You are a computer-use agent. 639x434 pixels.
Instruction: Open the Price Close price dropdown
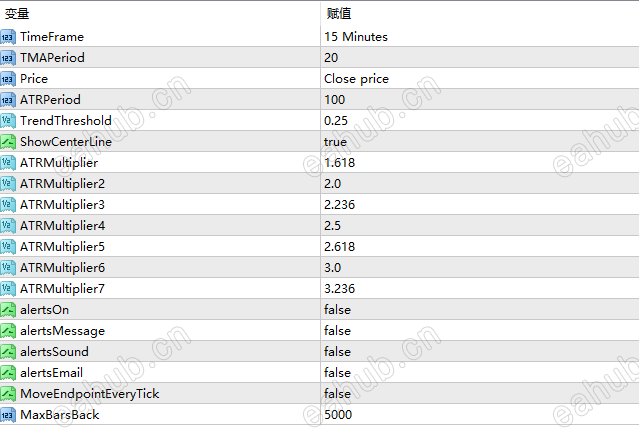pyautogui.click(x=356, y=78)
